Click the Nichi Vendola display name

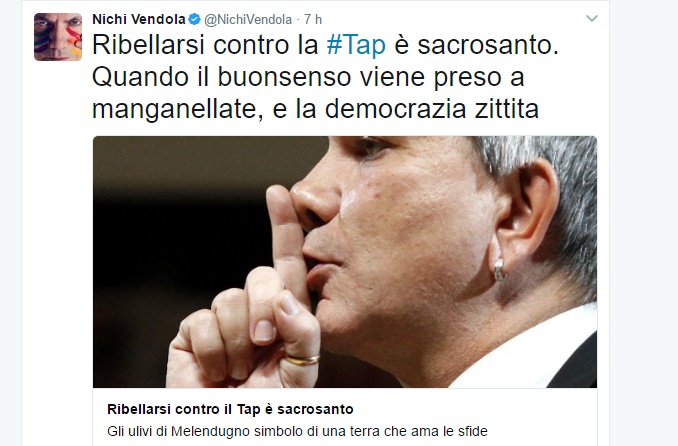pyautogui.click(x=139, y=19)
